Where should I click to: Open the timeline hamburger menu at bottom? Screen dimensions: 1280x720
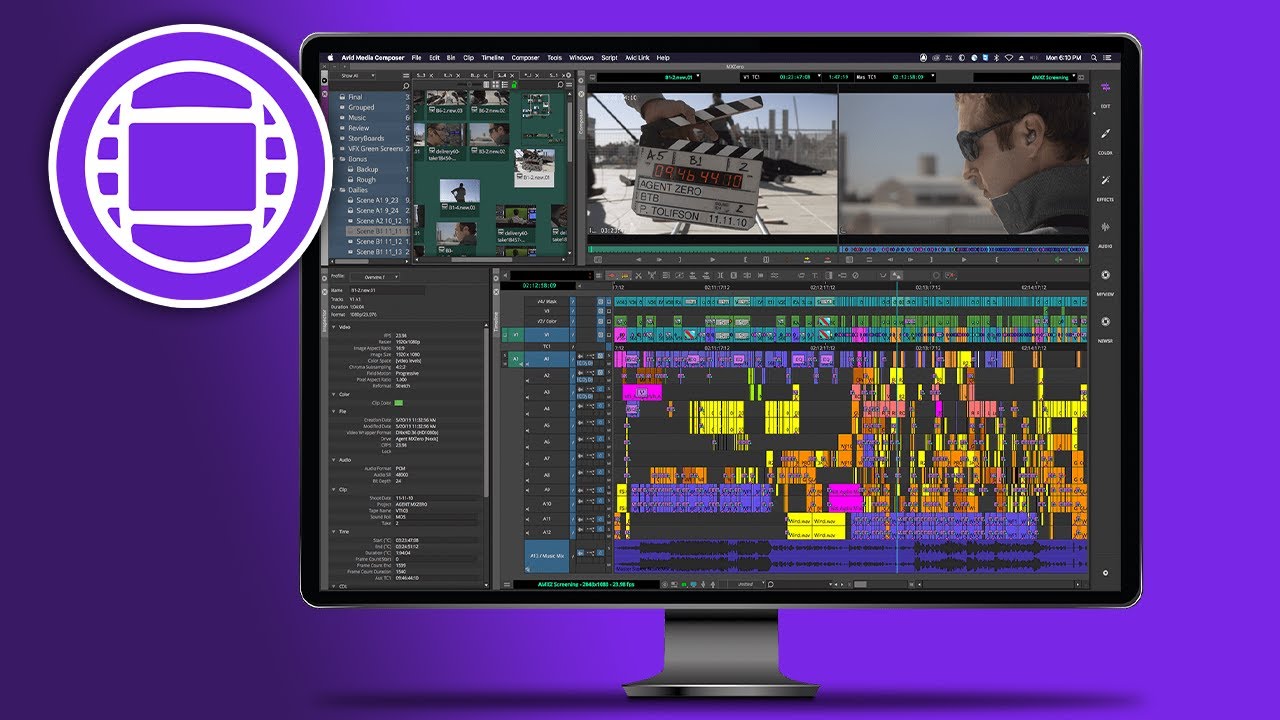click(507, 584)
